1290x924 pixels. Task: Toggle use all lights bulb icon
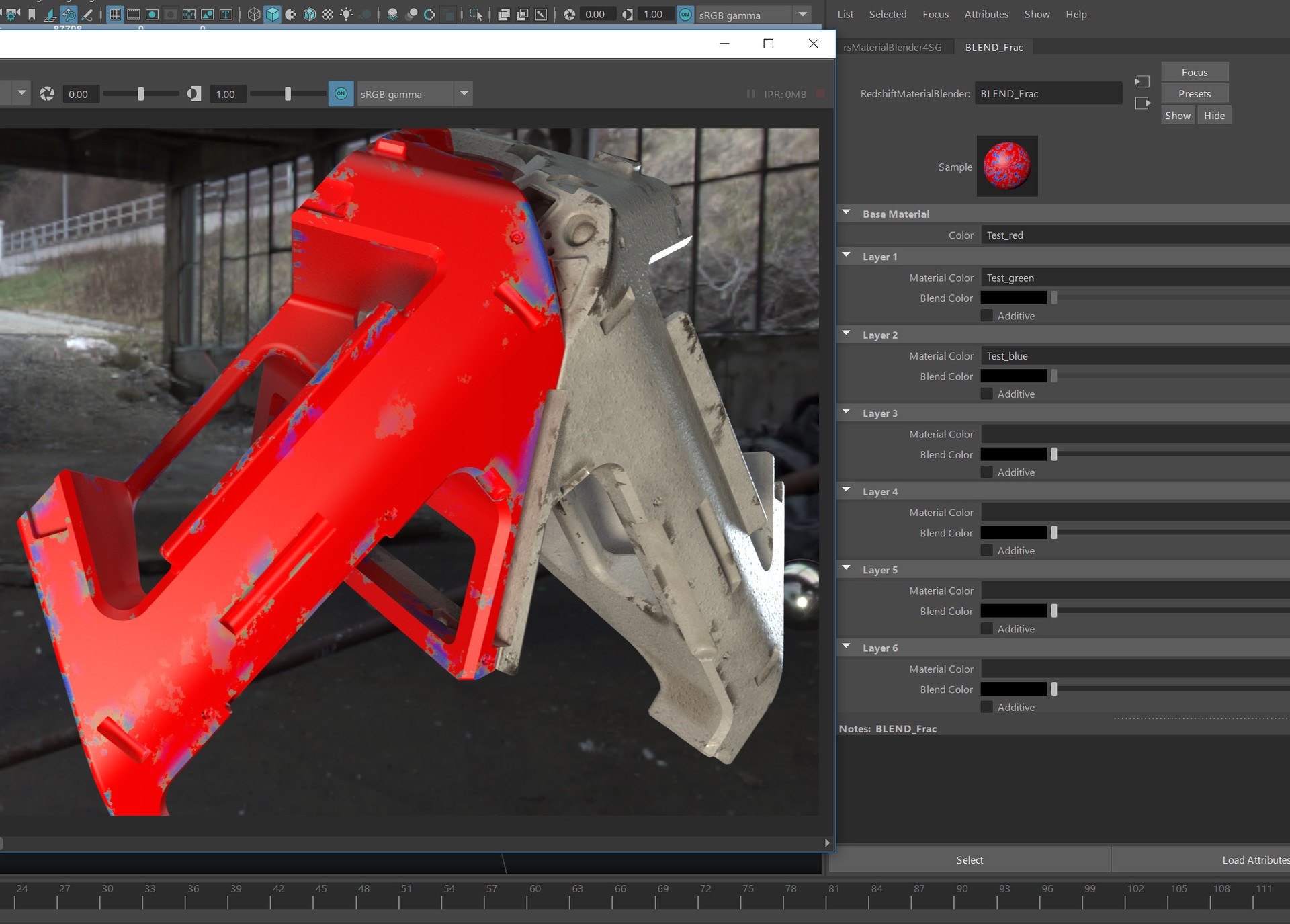346,14
